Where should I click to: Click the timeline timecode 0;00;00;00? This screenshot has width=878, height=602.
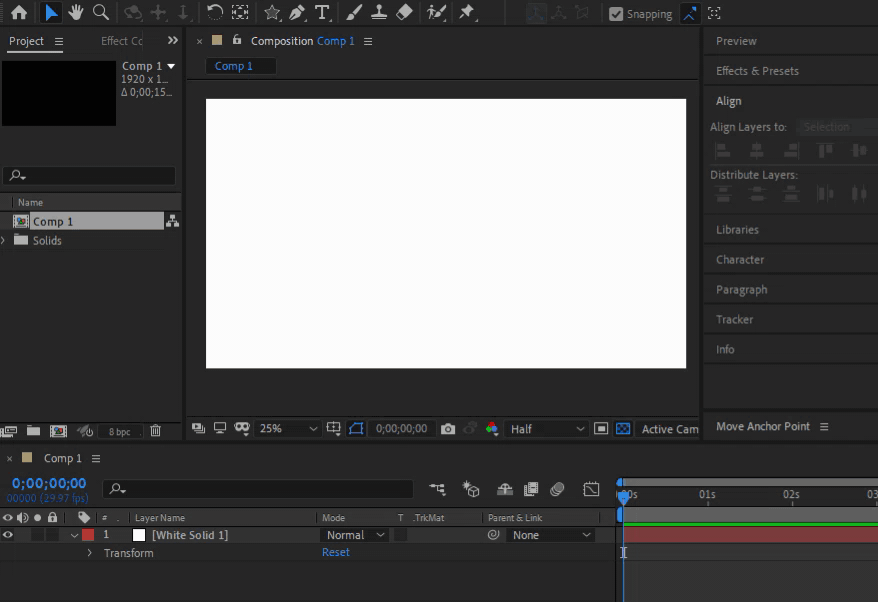pos(49,483)
